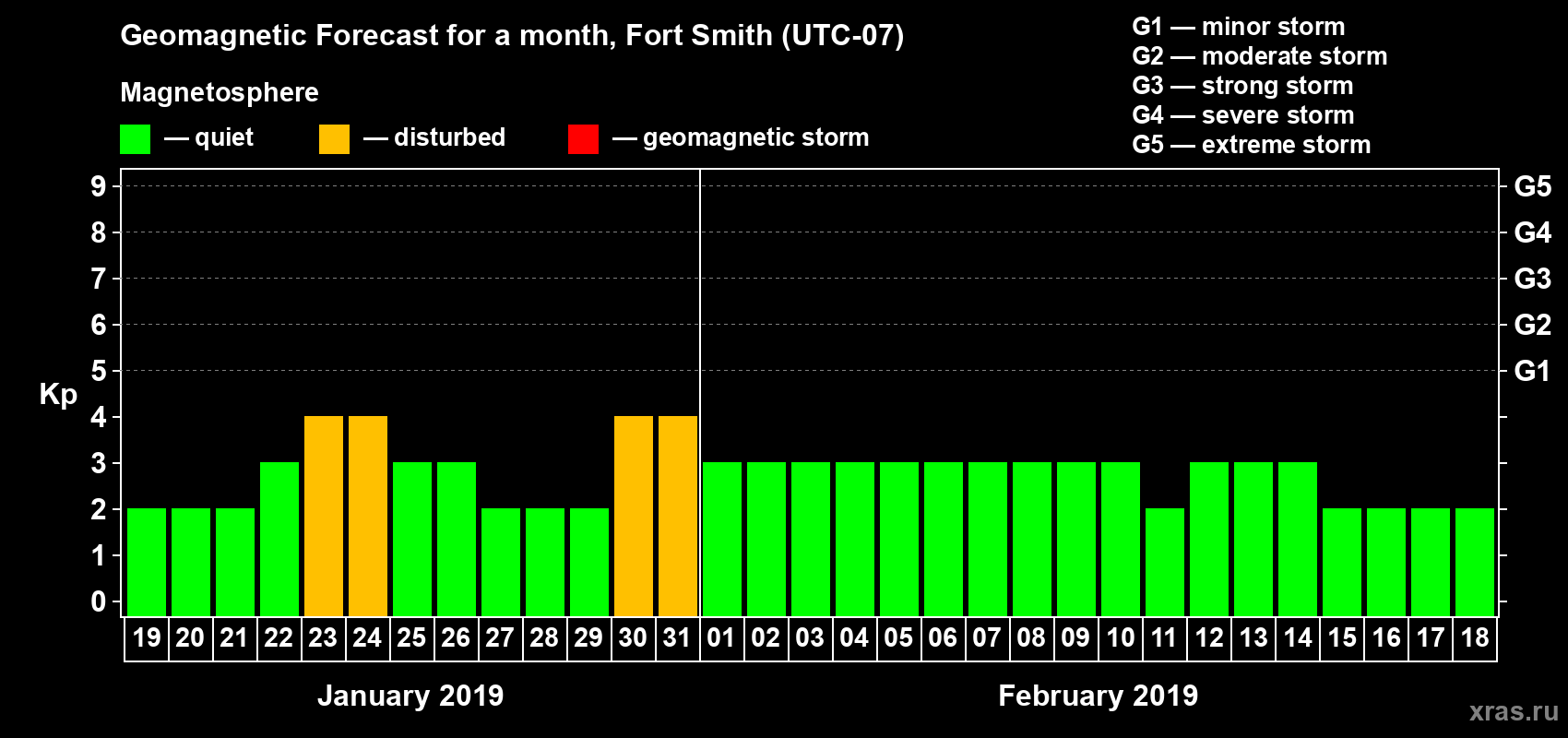Click date label 08 on the axis
Image resolution: width=1568 pixels, height=738 pixels.
tap(1031, 637)
